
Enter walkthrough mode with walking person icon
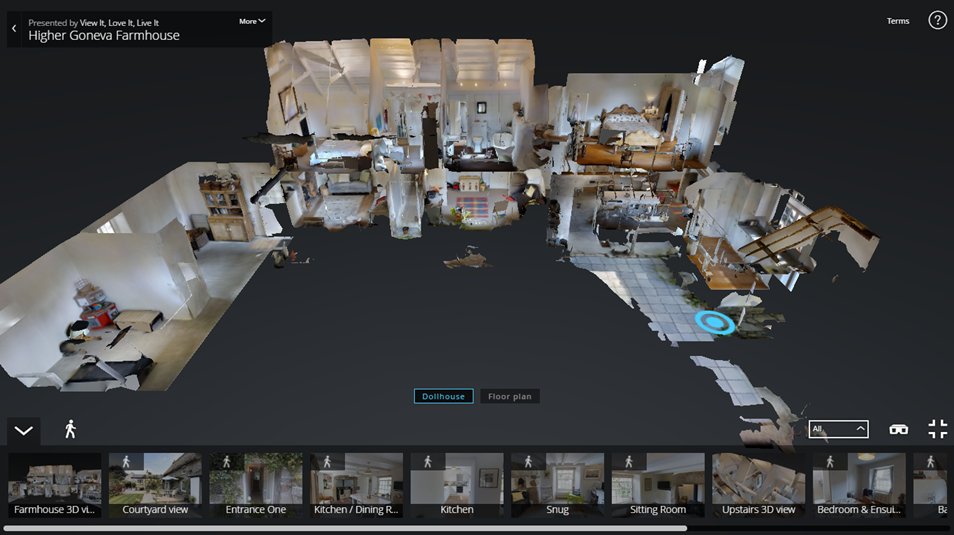click(x=71, y=429)
